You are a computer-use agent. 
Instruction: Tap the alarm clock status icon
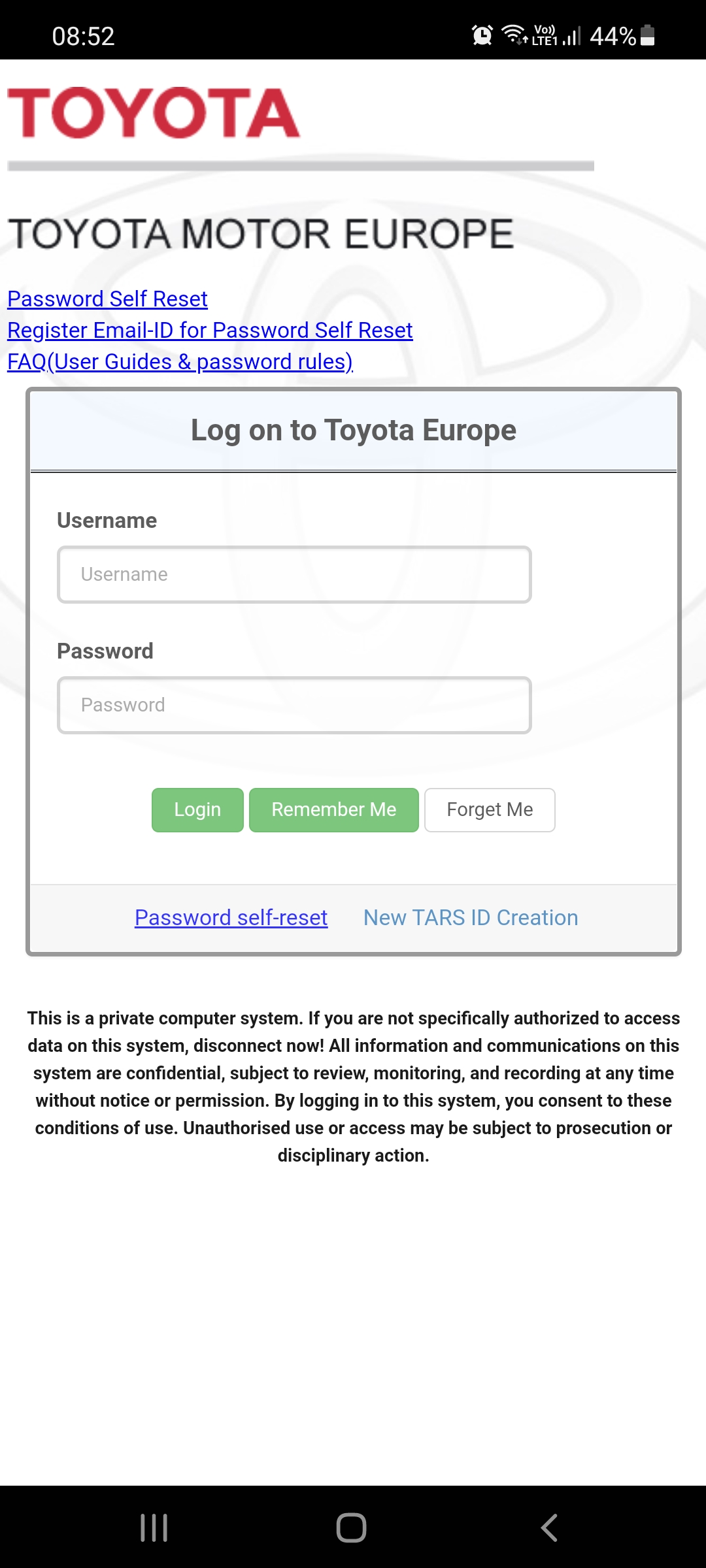click(x=482, y=35)
